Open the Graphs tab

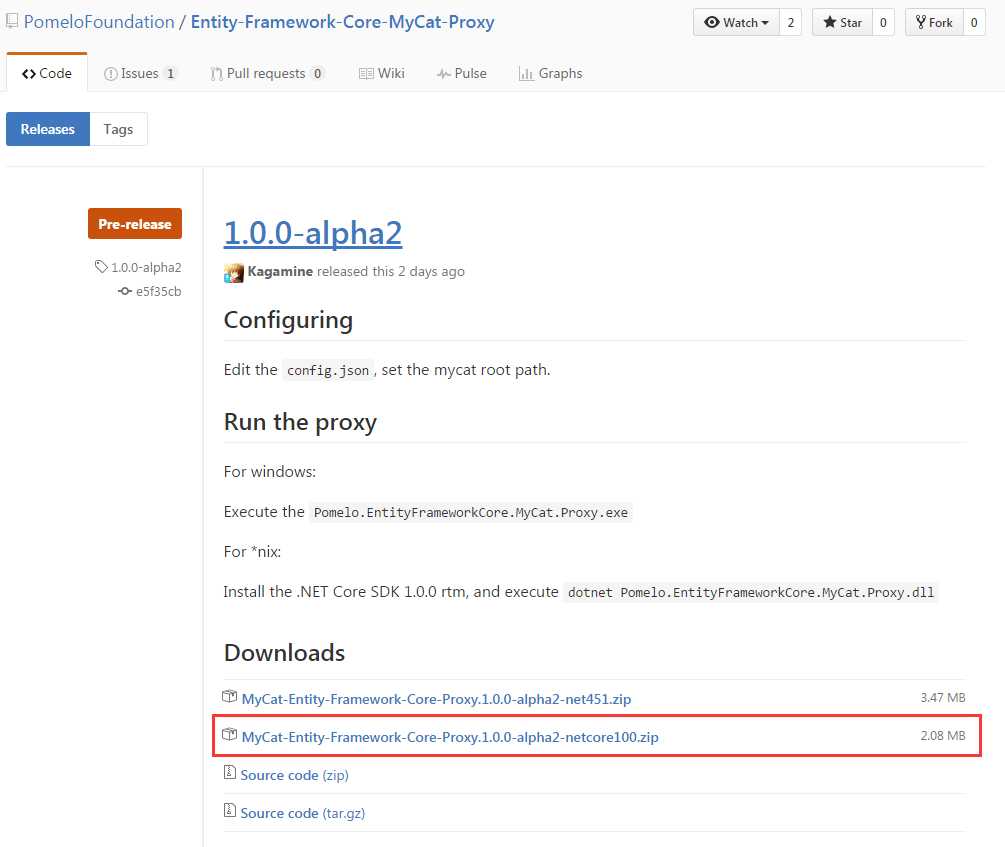pos(551,73)
